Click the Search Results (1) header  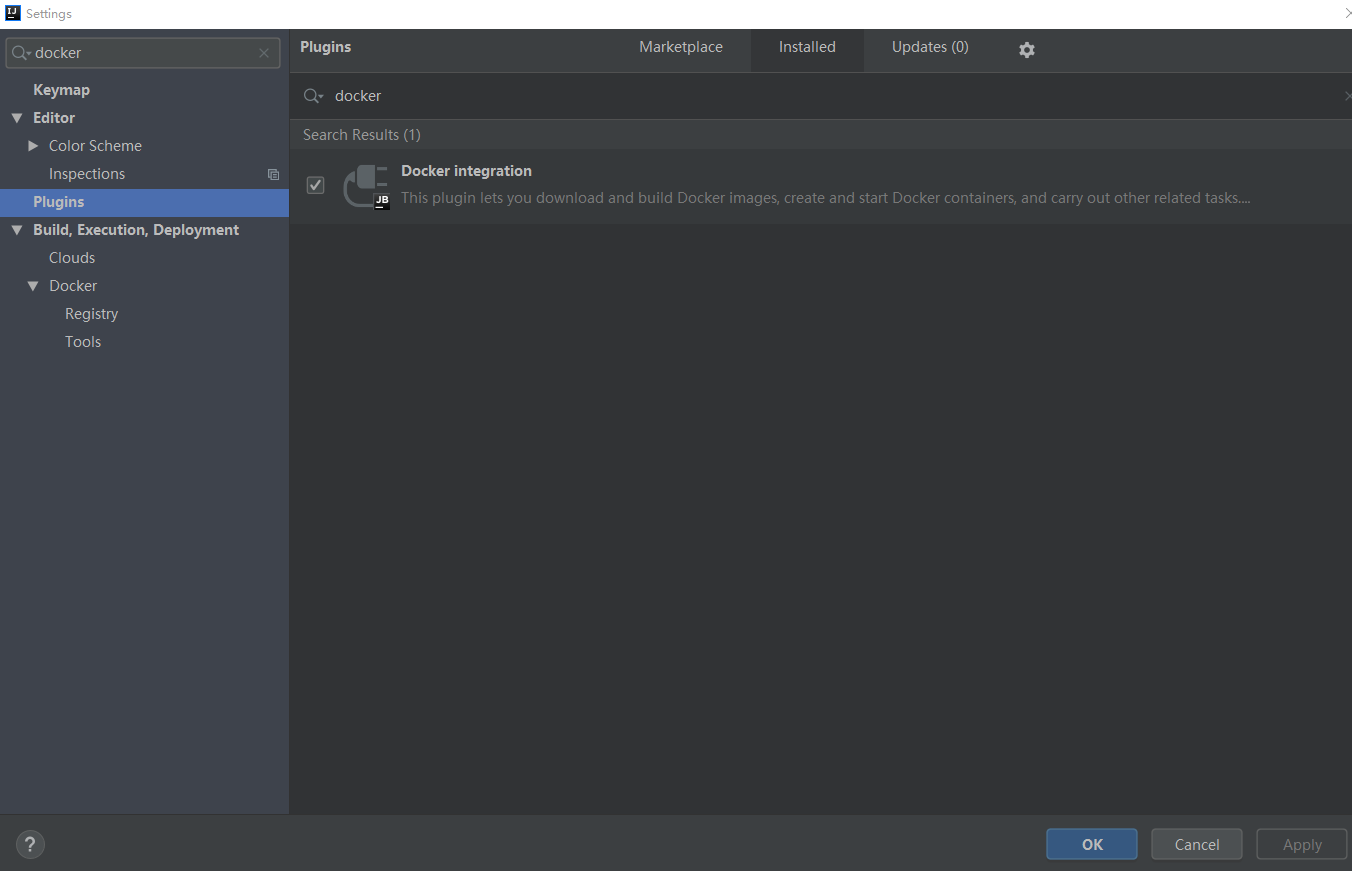click(362, 135)
